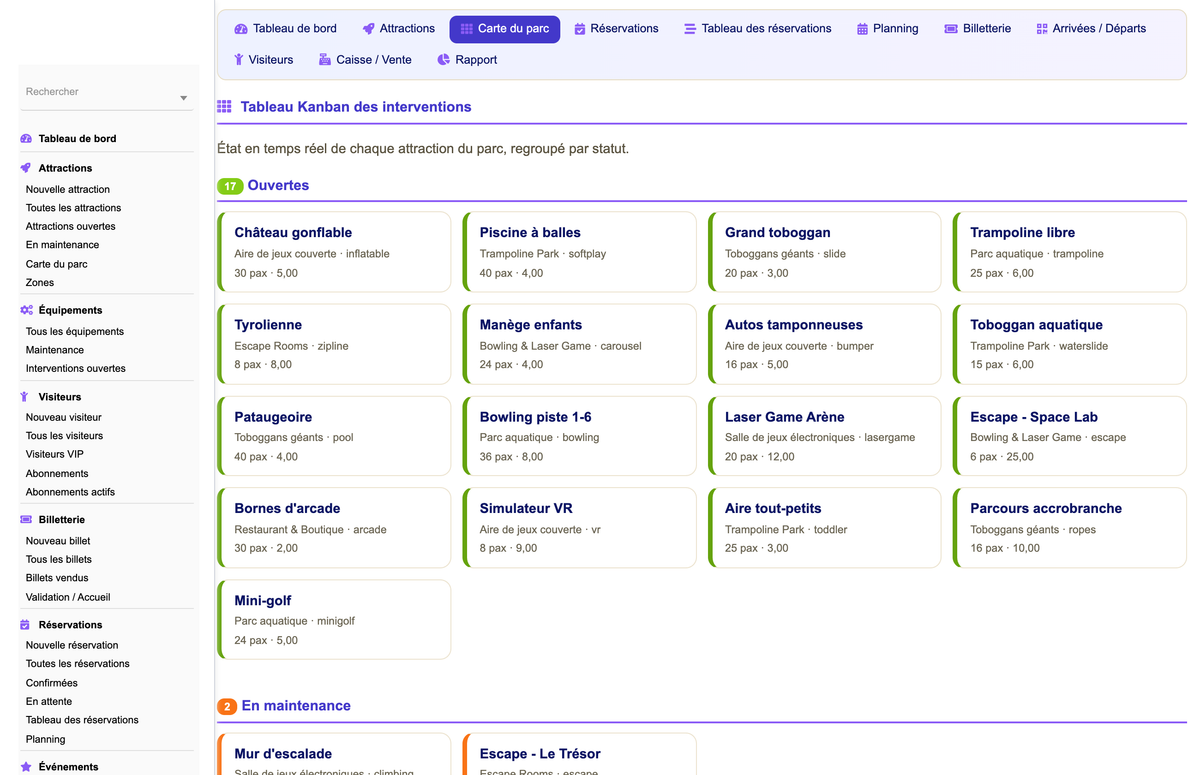This screenshot has height=775, width=1200.
Task: Open the Piscine à balles card
Action: 579,252
